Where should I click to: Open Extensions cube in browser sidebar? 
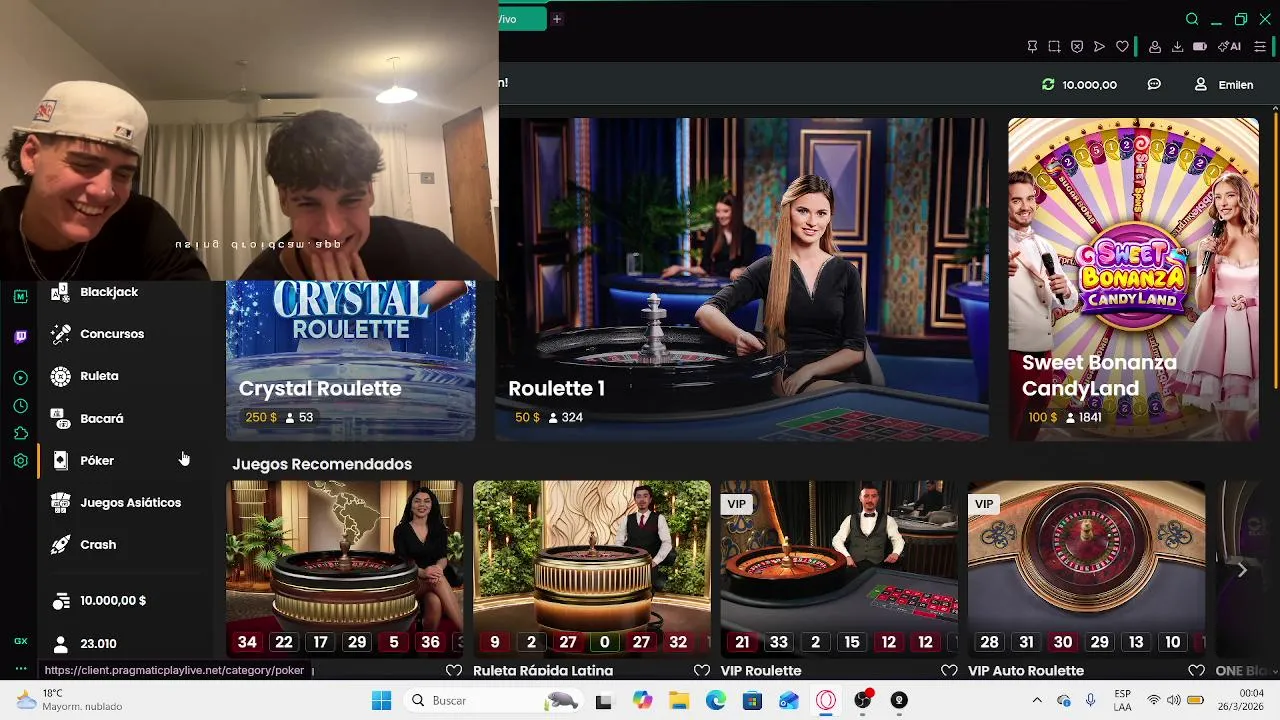pos(20,433)
